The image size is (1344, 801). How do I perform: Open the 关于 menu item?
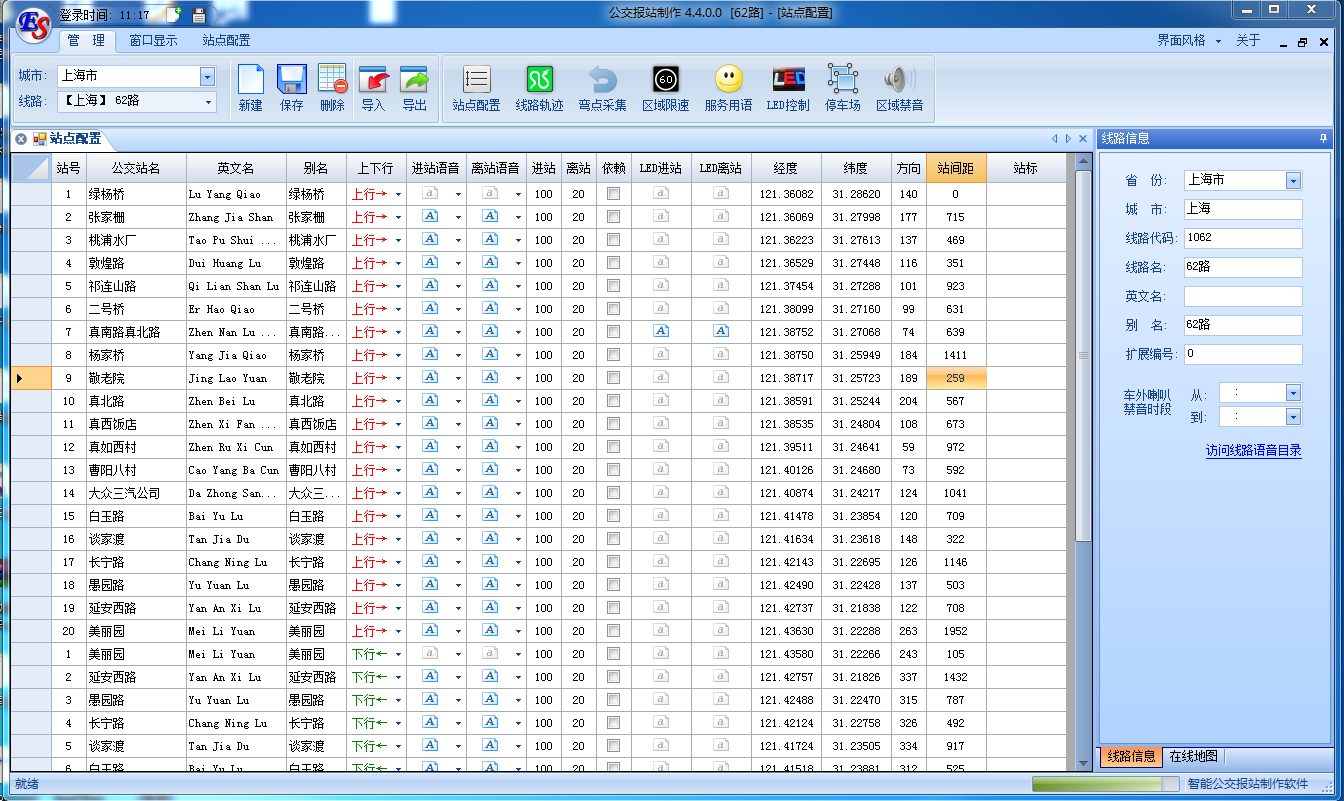[1248, 41]
